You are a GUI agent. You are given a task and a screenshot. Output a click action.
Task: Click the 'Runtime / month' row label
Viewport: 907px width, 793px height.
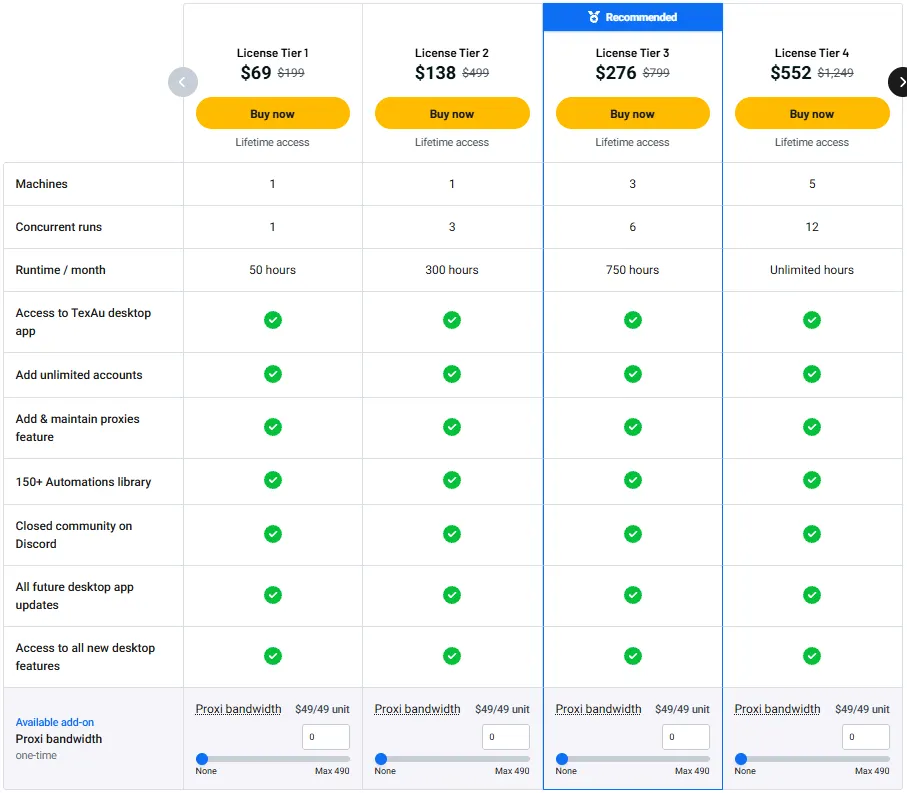pyautogui.click(x=60, y=270)
